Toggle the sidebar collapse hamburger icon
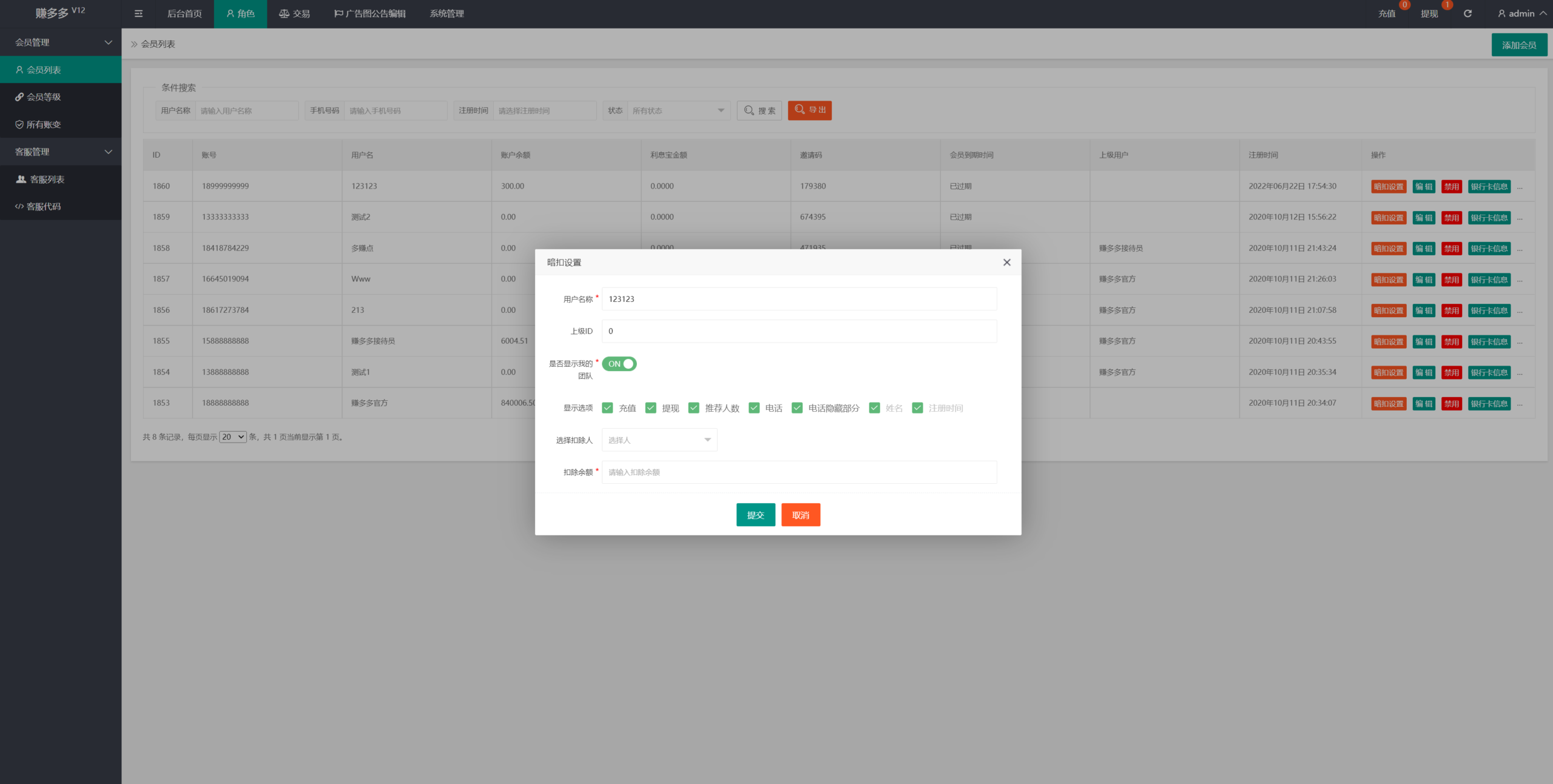 138,13
